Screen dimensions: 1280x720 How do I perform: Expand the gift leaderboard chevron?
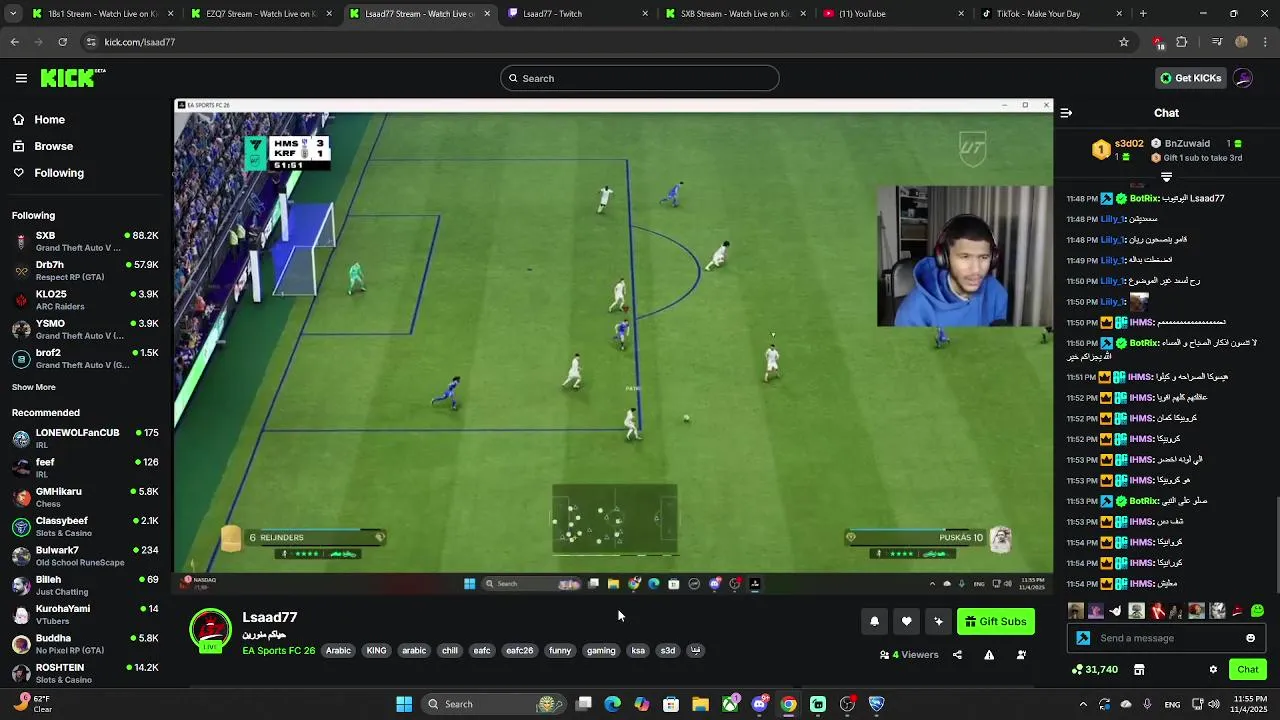[1166, 177]
